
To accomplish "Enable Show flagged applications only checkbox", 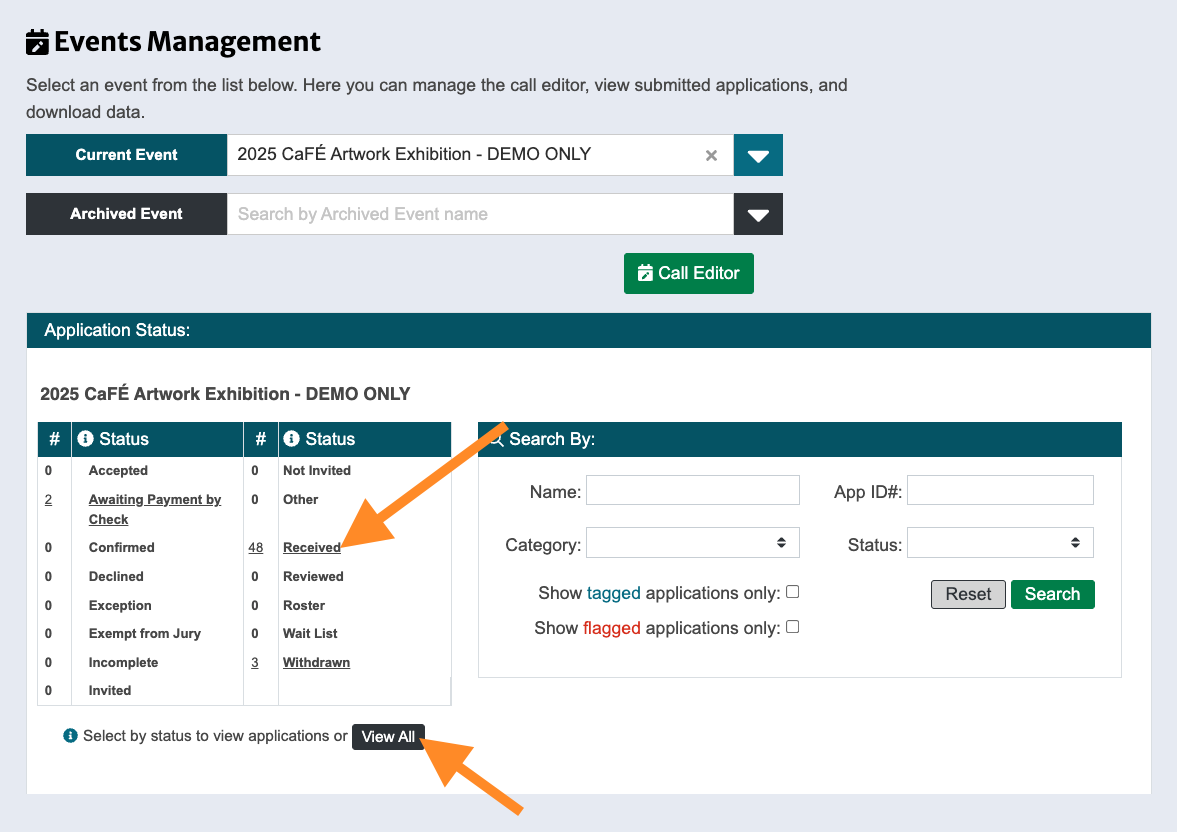I will click(x=793, y=627).
